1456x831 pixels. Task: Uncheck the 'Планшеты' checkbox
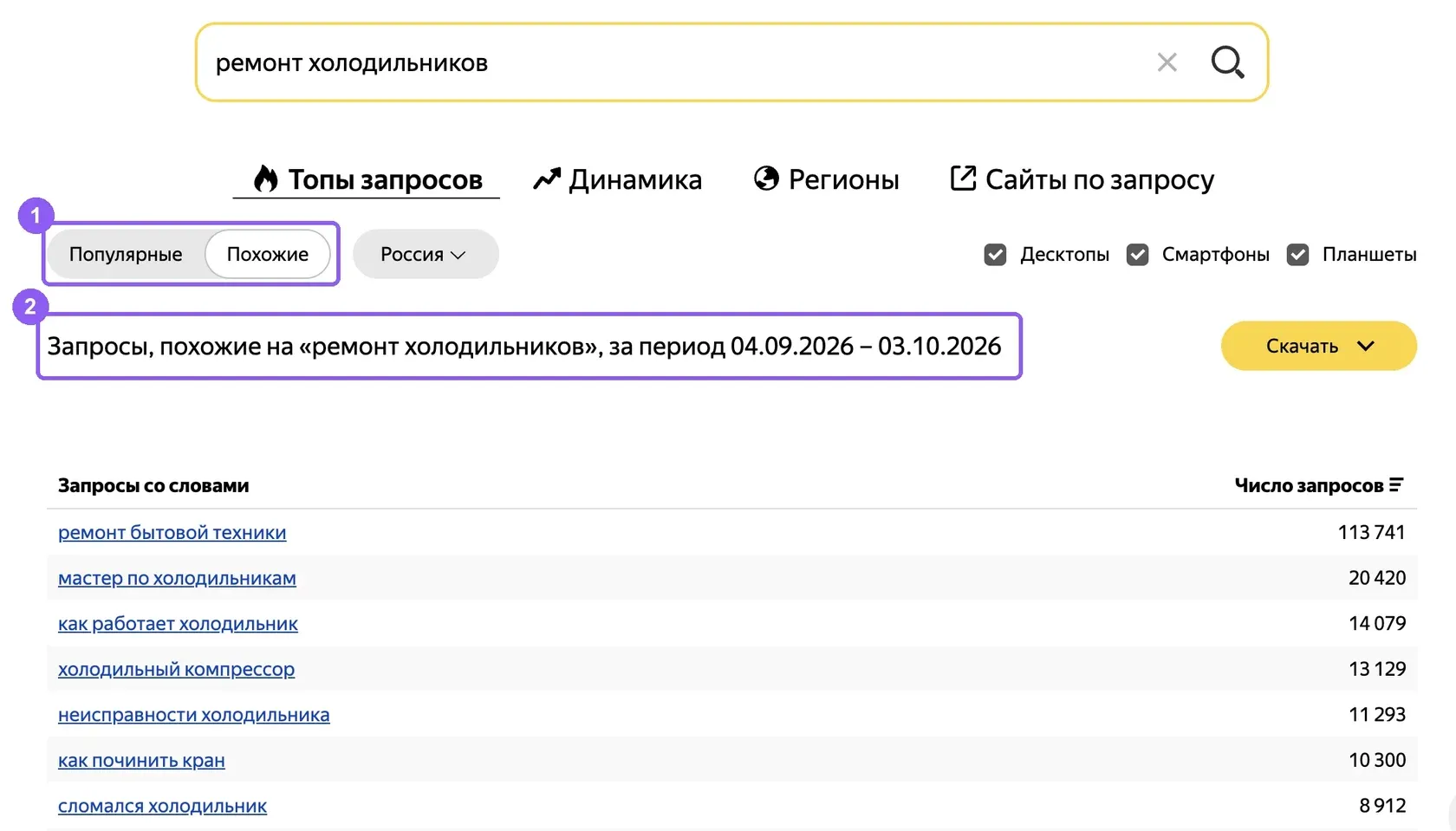click(x=1297, y=255)
